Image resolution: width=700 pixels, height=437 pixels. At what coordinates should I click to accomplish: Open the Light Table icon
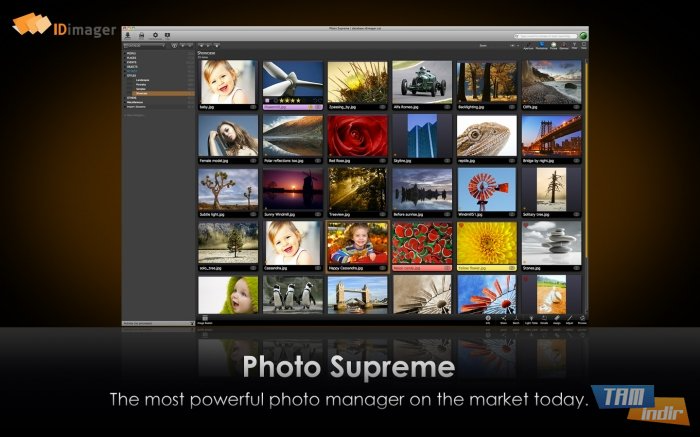[531, 319]
